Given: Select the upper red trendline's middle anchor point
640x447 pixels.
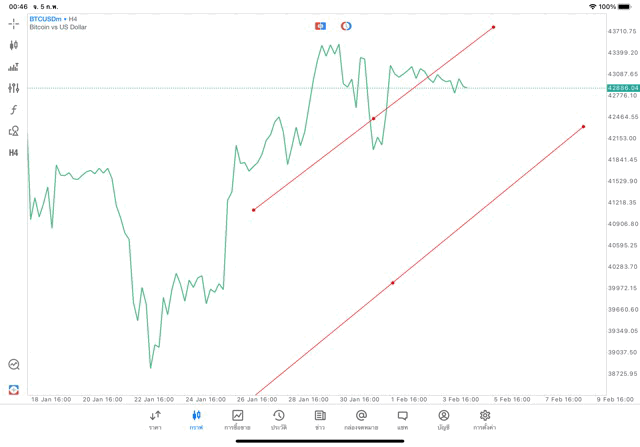Looking at the screenshot, I should pos(374,119).
